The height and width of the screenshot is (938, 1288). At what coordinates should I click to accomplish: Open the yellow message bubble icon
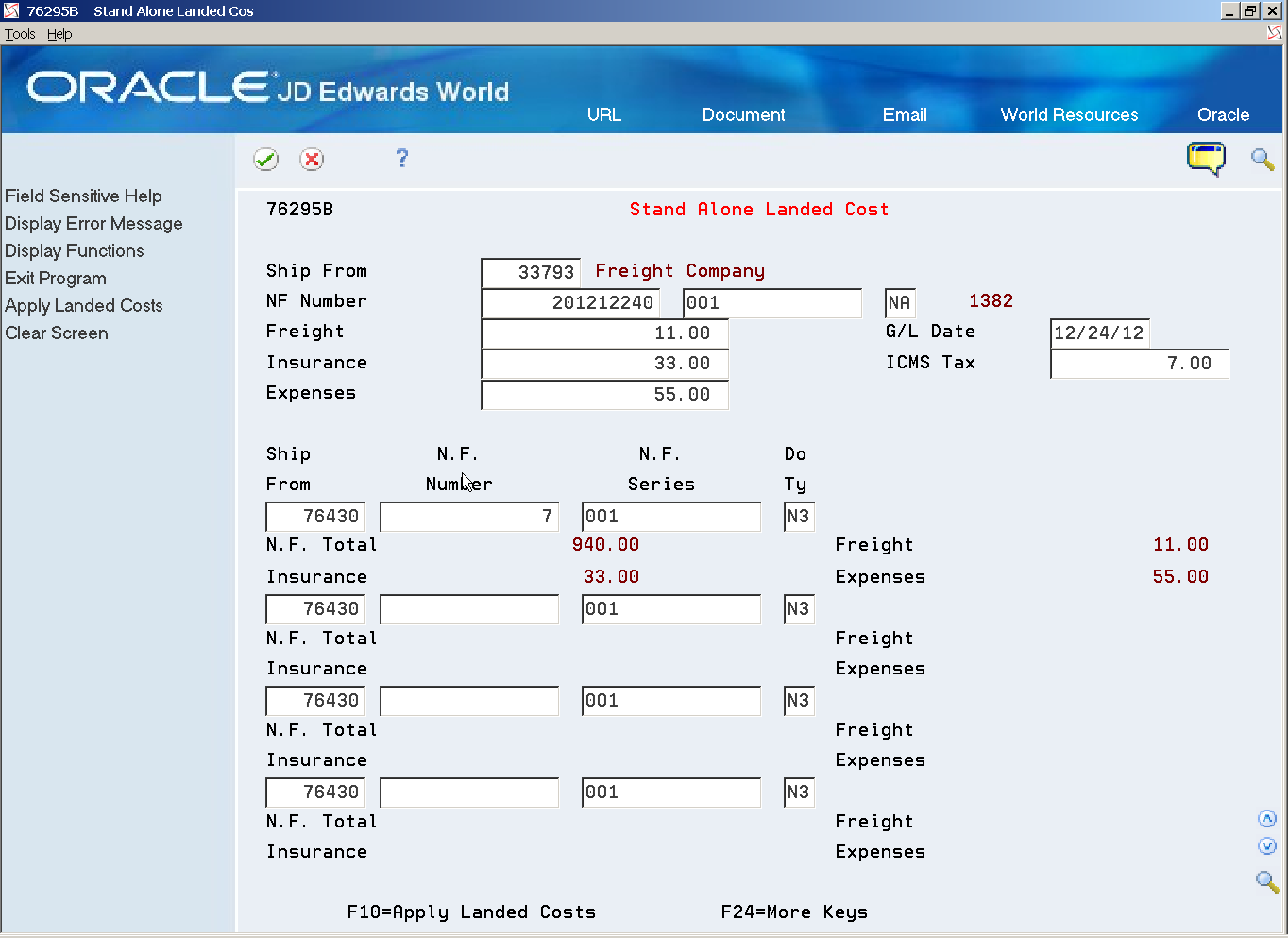pos(1206,158)
